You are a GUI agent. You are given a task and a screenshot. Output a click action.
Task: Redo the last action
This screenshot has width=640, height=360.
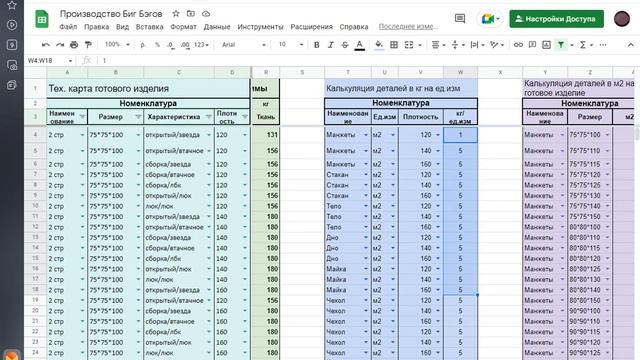(x=60, y=44)
